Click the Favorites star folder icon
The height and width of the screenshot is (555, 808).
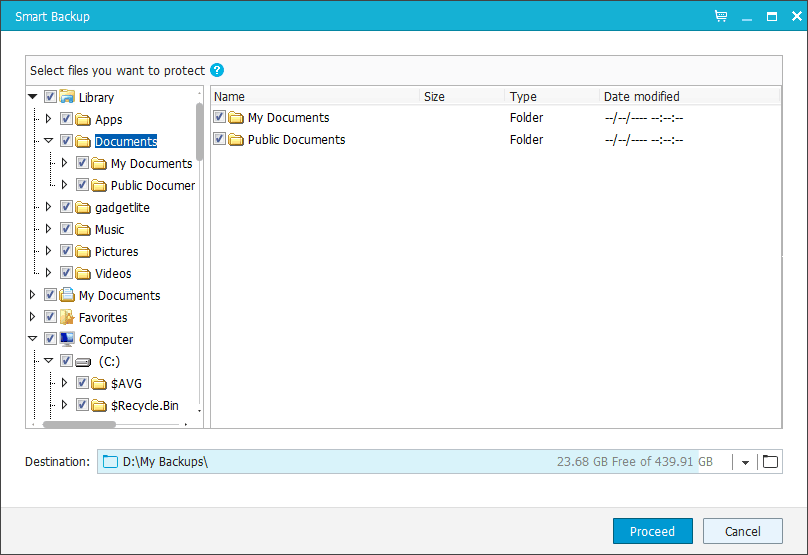tap(66, 317)
